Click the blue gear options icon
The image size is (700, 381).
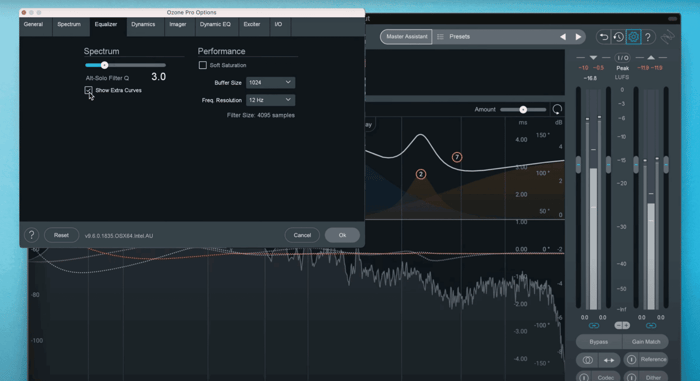633,37
